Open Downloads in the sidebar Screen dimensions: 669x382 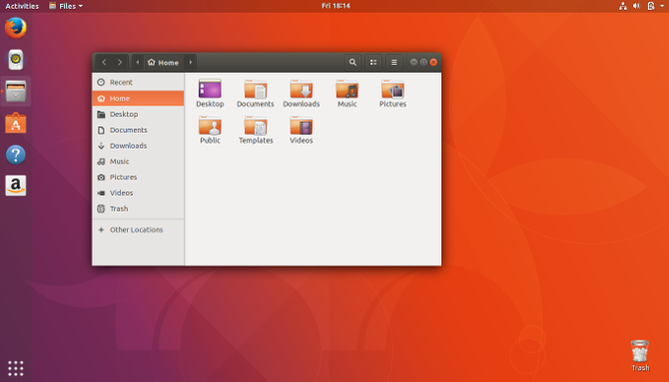click(138, 146)
